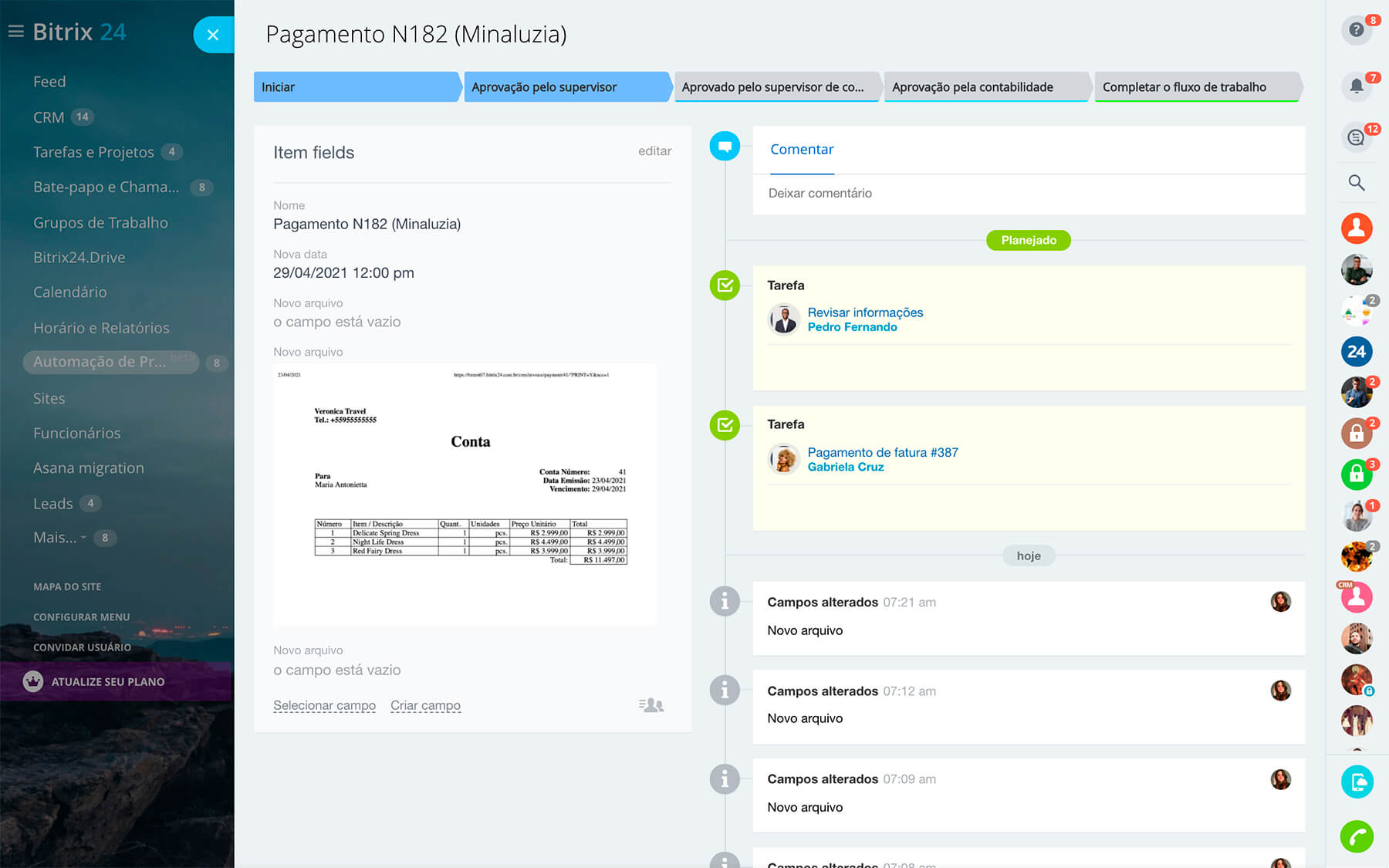Image resolution: width=1389 pixels, height=868 pixels.
Task: Click the field access users icon
Action: pyautogui.click(x=651, y=705)
